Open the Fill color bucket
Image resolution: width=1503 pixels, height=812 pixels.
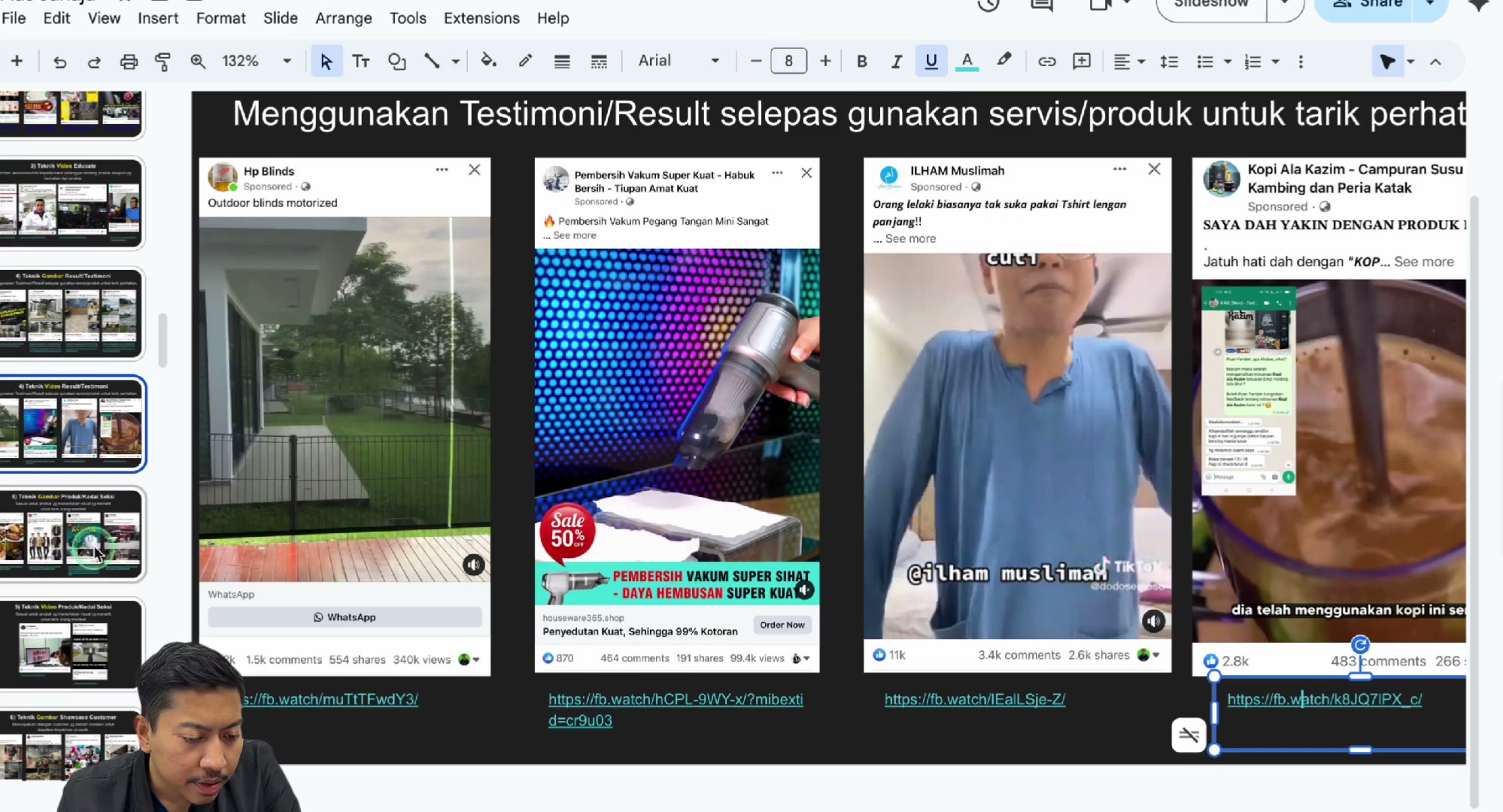coord(489,62)
